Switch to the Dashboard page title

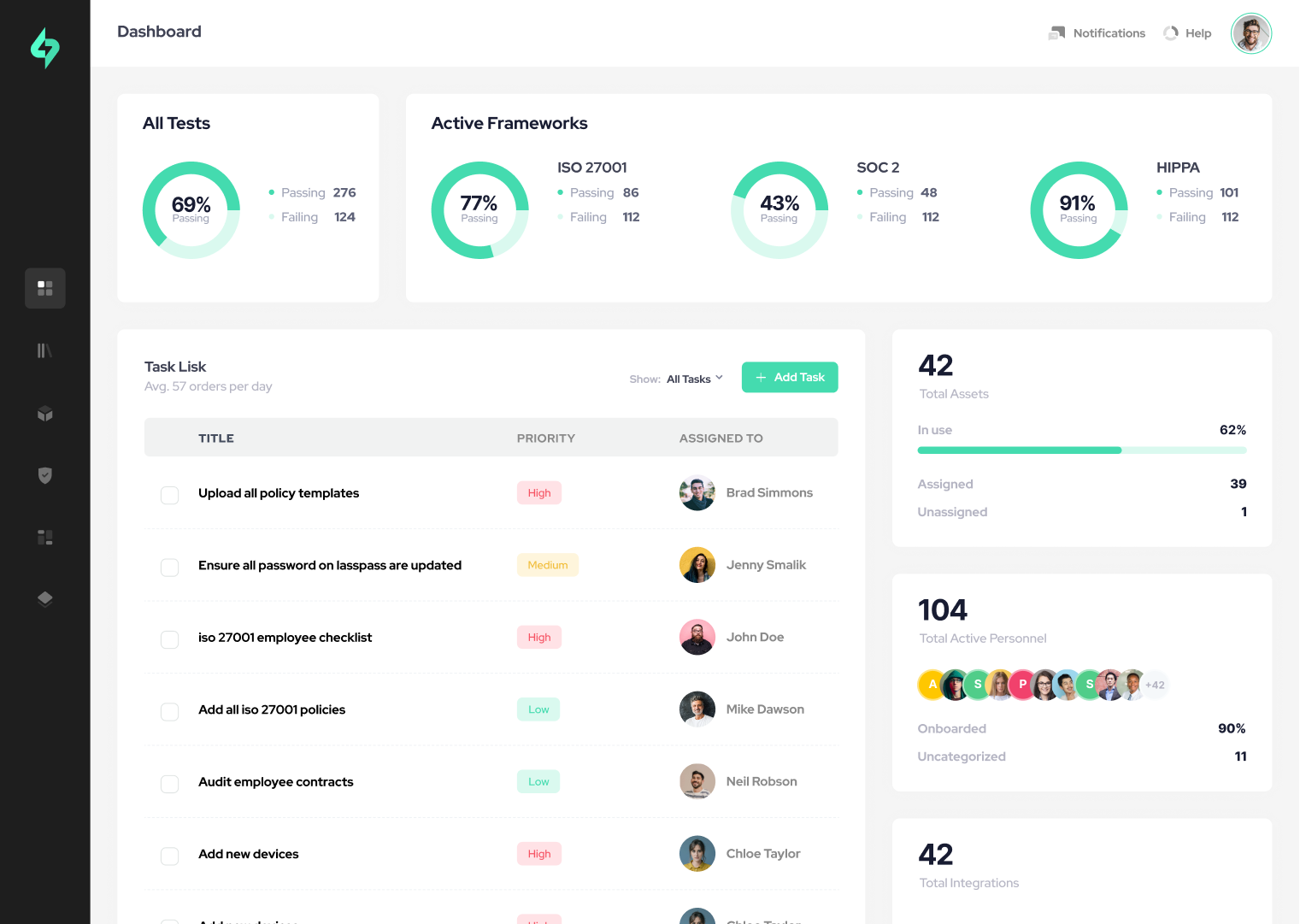pyautogui.click(x=159, y=32)
